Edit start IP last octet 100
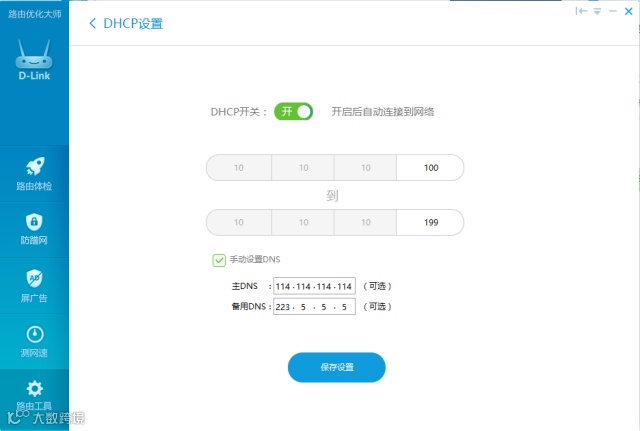The width and height of the screenshot is (640, 431). click(430, 167)
